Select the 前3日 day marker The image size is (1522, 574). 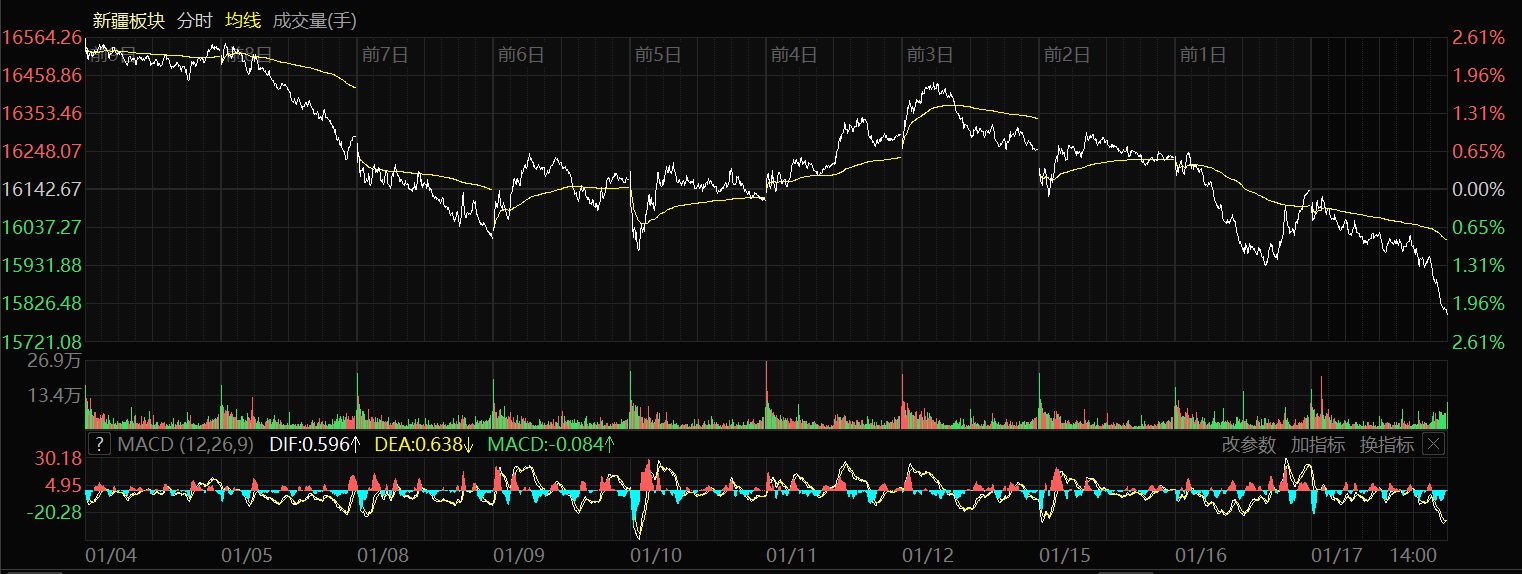point(930,55)
